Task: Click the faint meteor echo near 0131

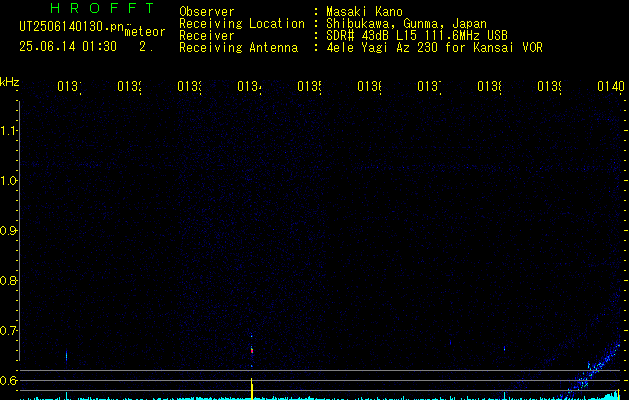Action: [66, 355]
